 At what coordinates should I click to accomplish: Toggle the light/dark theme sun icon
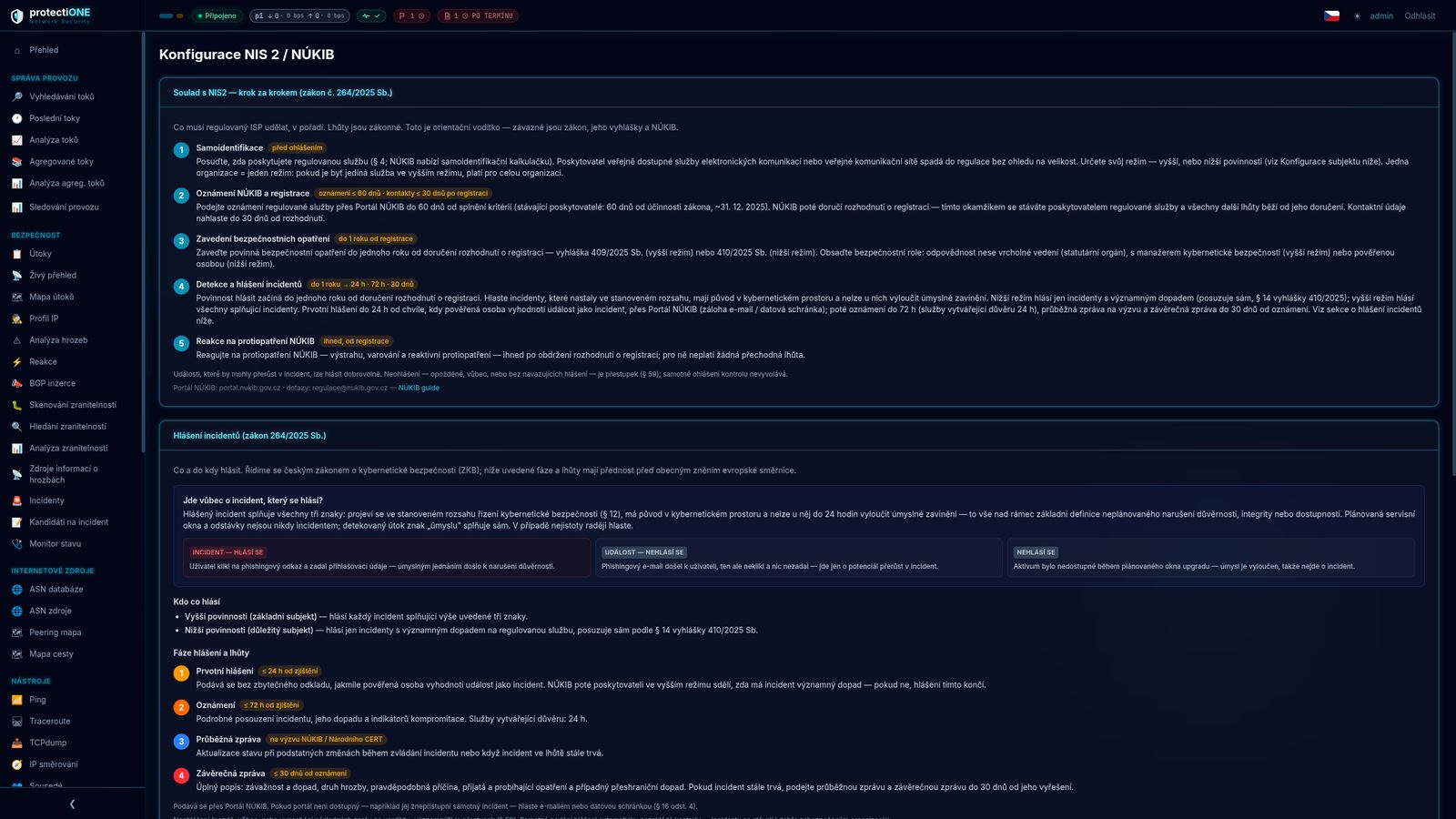[x=1357, y=16]
